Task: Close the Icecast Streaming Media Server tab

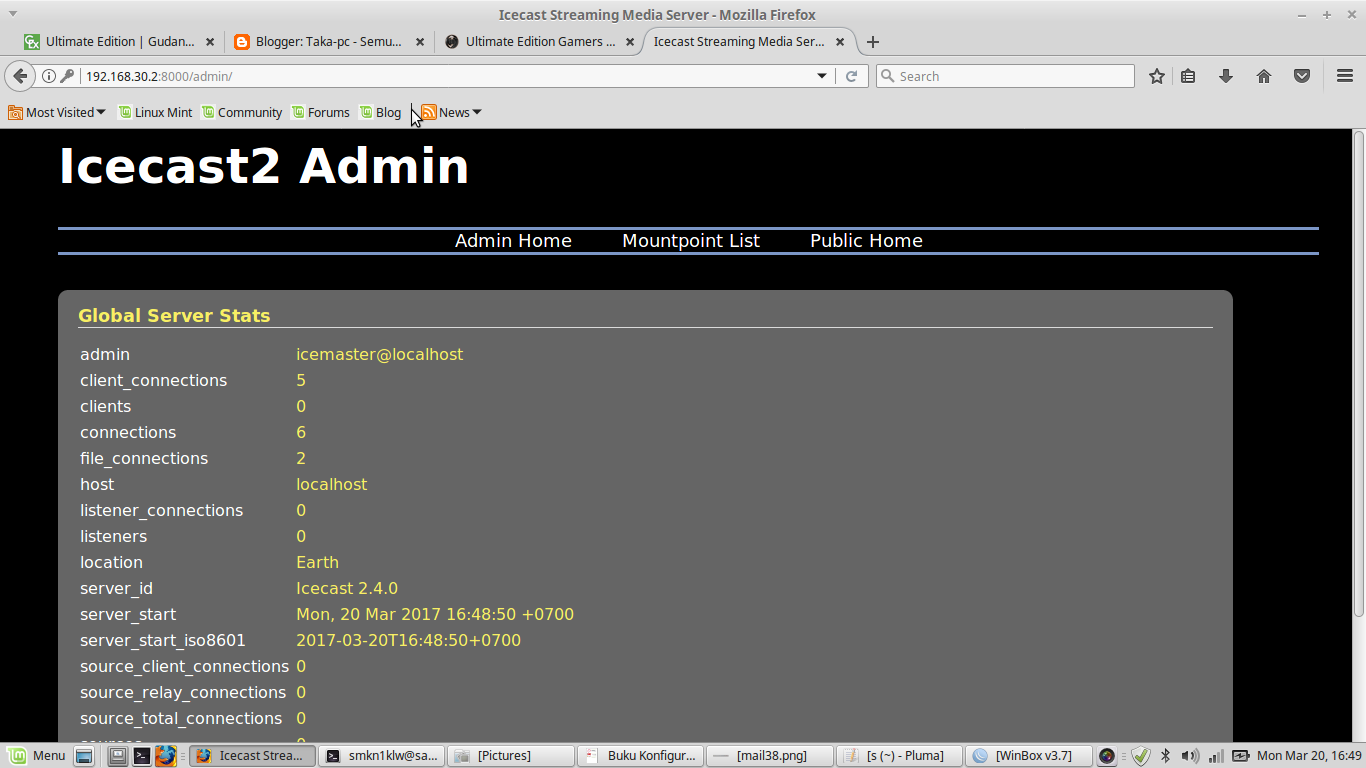Action: coord(840,42)
